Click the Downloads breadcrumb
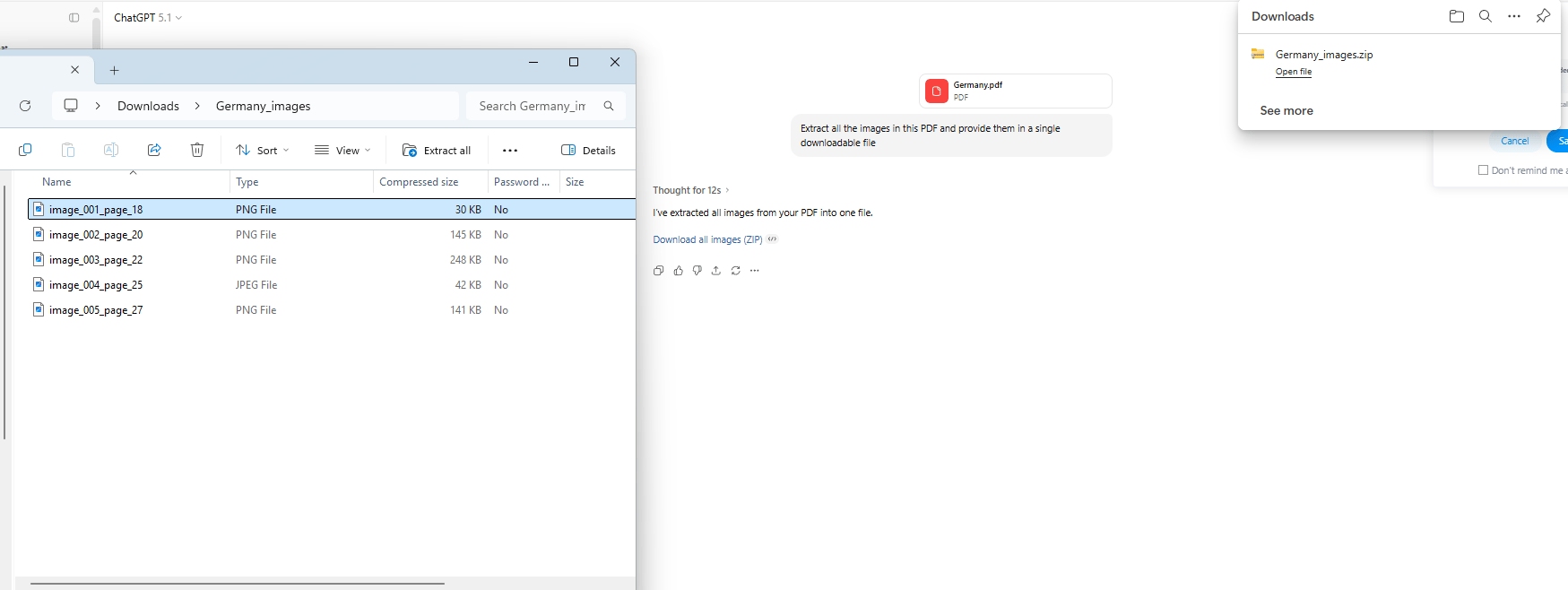This screenshot has width=1568, height=590. tap(148, 106)
